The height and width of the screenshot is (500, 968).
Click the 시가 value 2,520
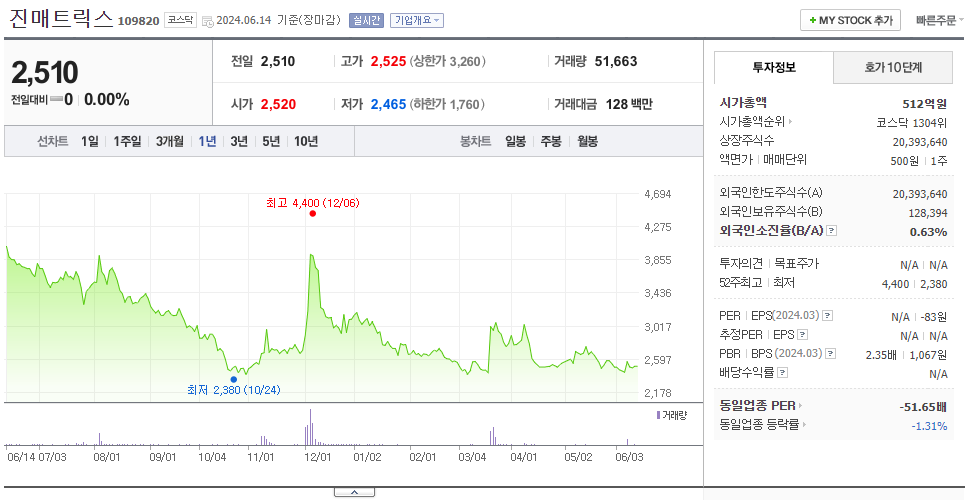point(278,104)
